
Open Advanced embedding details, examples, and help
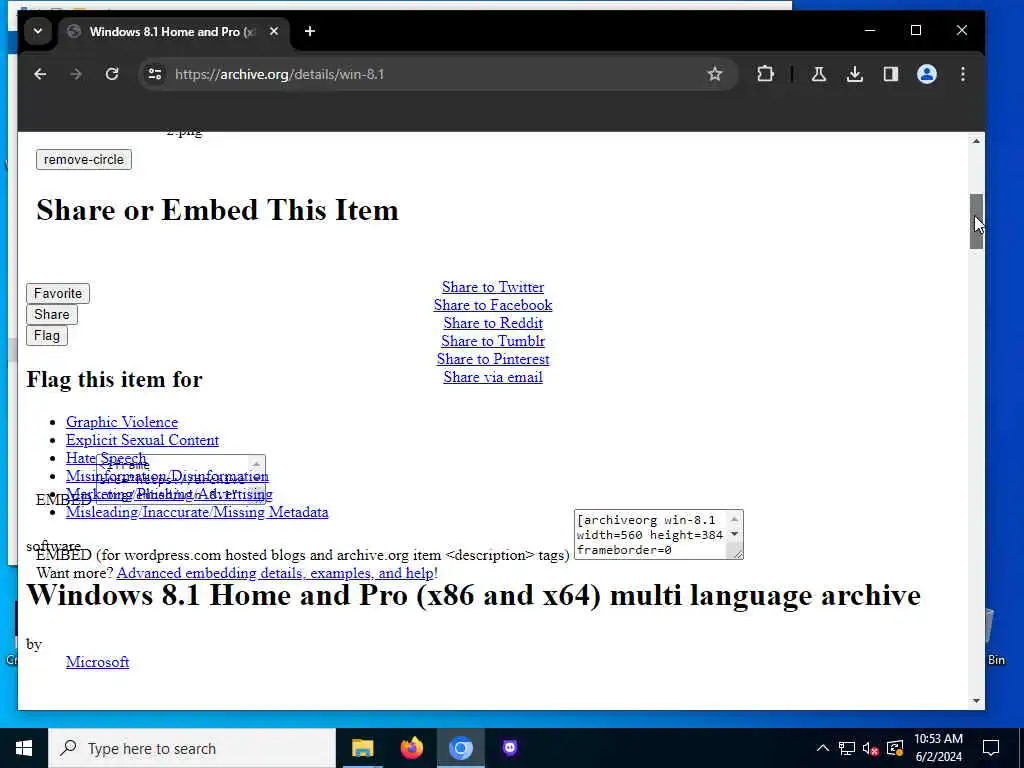[275, 573]
